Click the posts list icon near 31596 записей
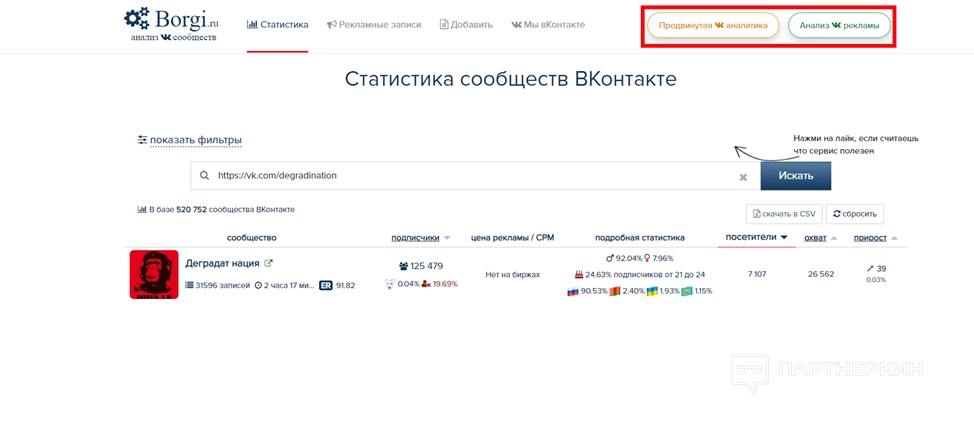 pyautogui.click(x=189, y=285)
